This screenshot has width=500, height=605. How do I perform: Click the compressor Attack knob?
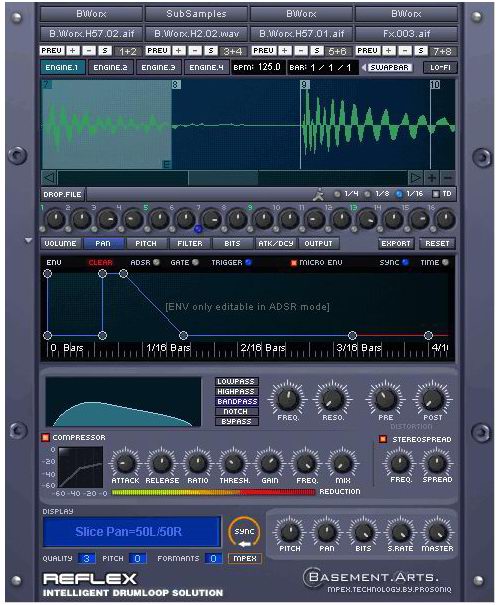click(125, 463)
